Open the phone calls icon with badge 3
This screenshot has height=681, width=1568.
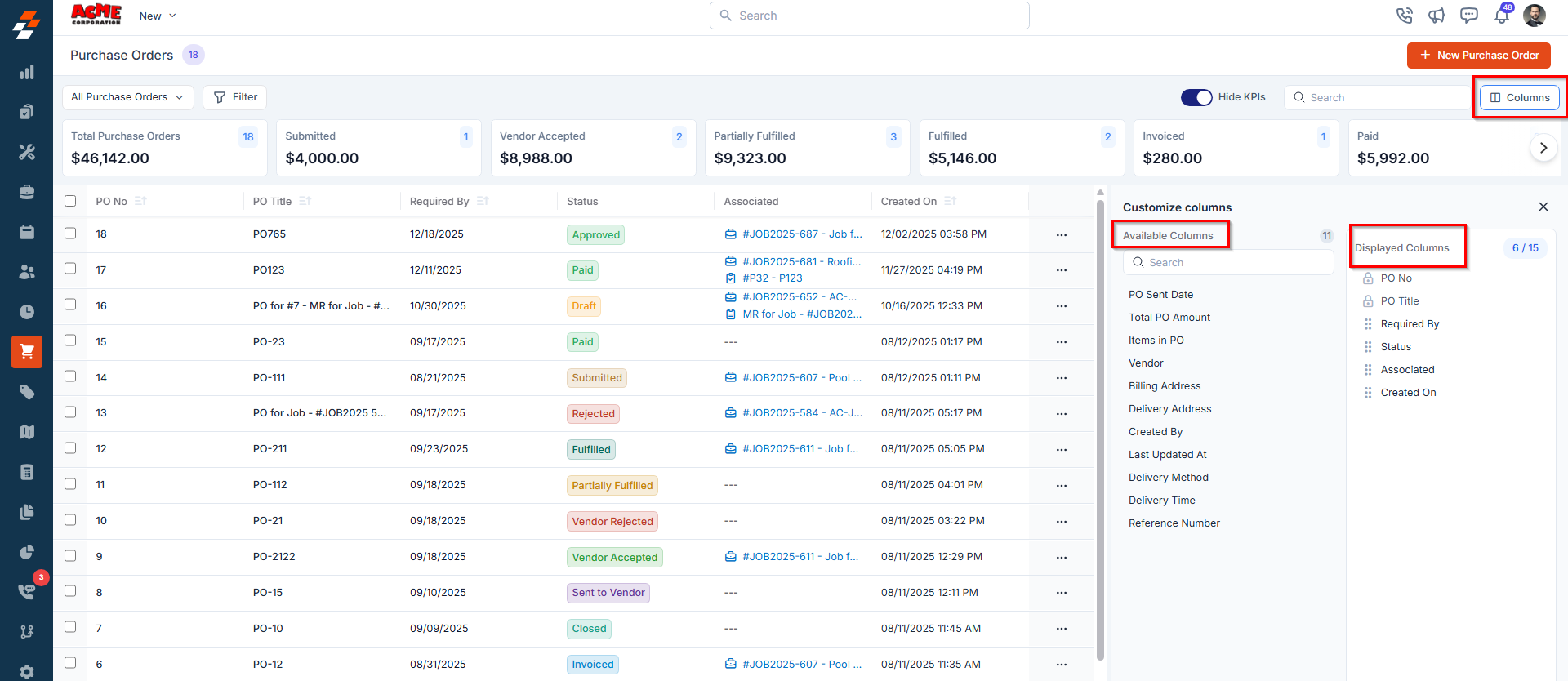(27, 591)
